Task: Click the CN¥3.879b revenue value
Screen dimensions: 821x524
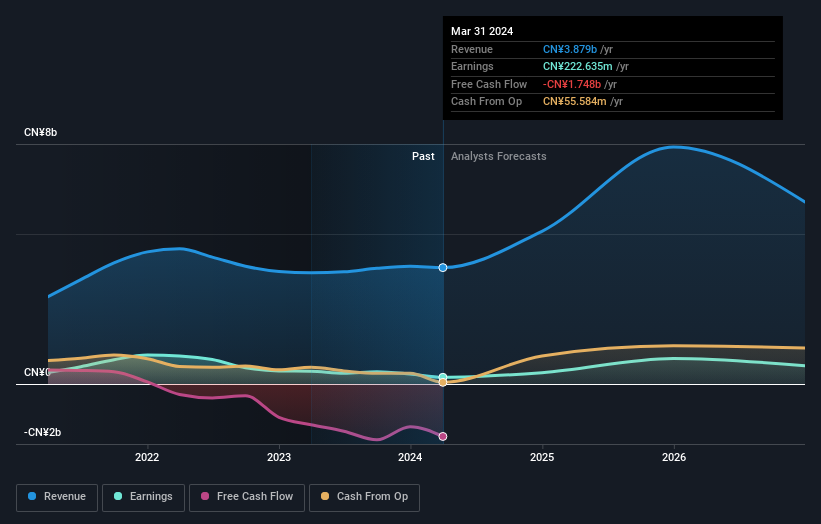Action: point(570,49)
